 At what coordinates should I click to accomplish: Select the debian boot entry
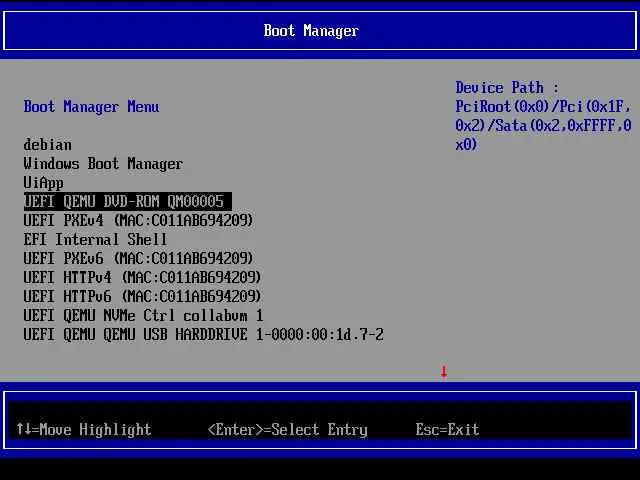(47, 145)
